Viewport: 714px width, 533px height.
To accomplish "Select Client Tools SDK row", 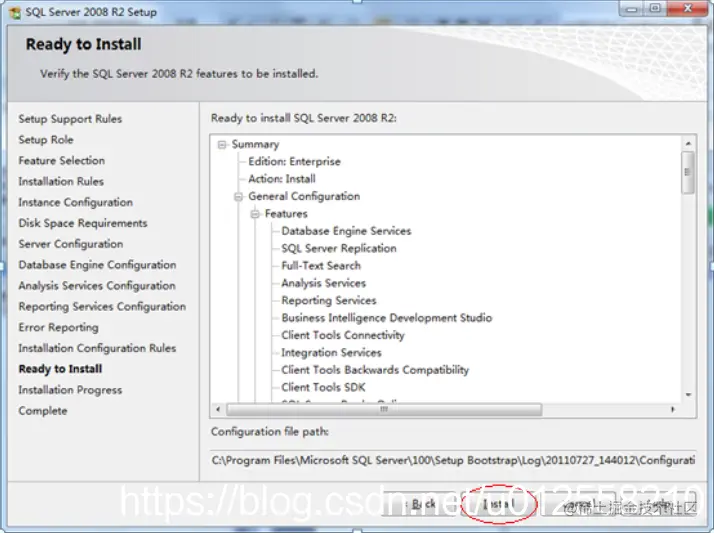I will 323,387.
